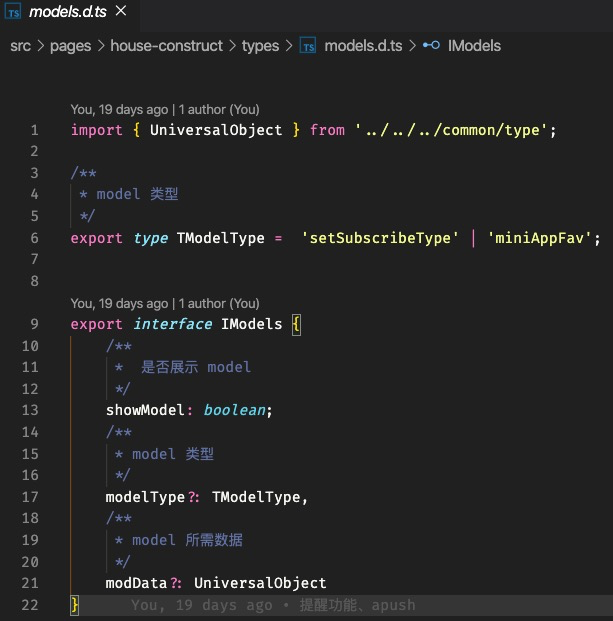Click the indented 'model 类型' comment on line 15
The image size is (613, 621).
pos(173,454)
